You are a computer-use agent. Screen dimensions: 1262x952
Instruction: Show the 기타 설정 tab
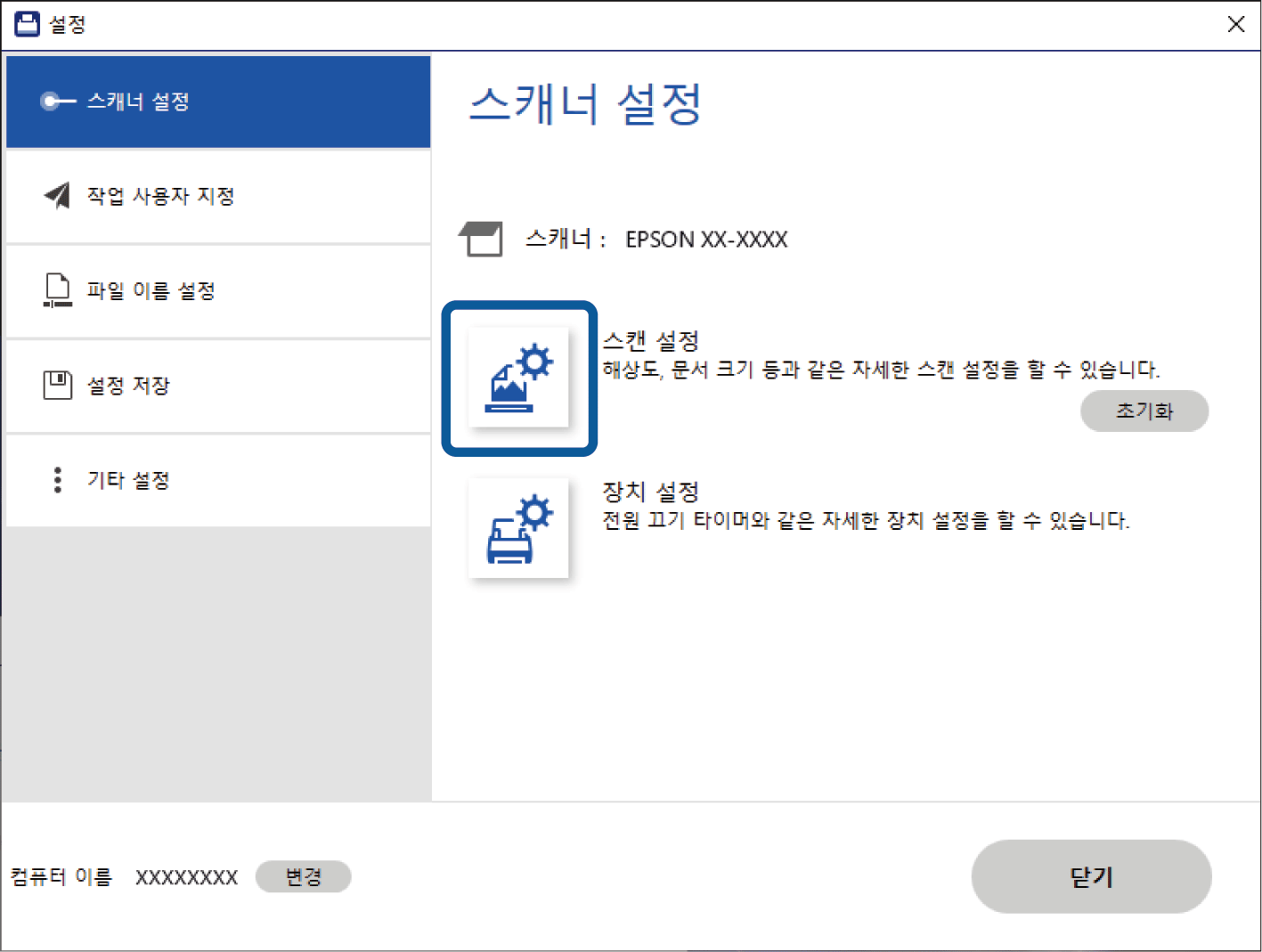coord(218,480)
